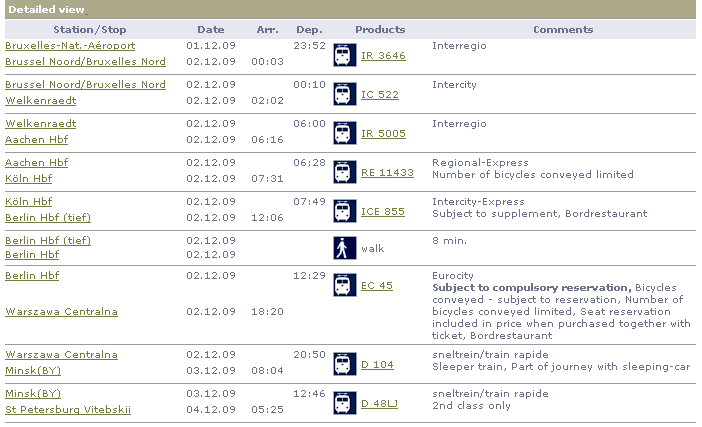Click the train icon beside IR 3646

344,55
